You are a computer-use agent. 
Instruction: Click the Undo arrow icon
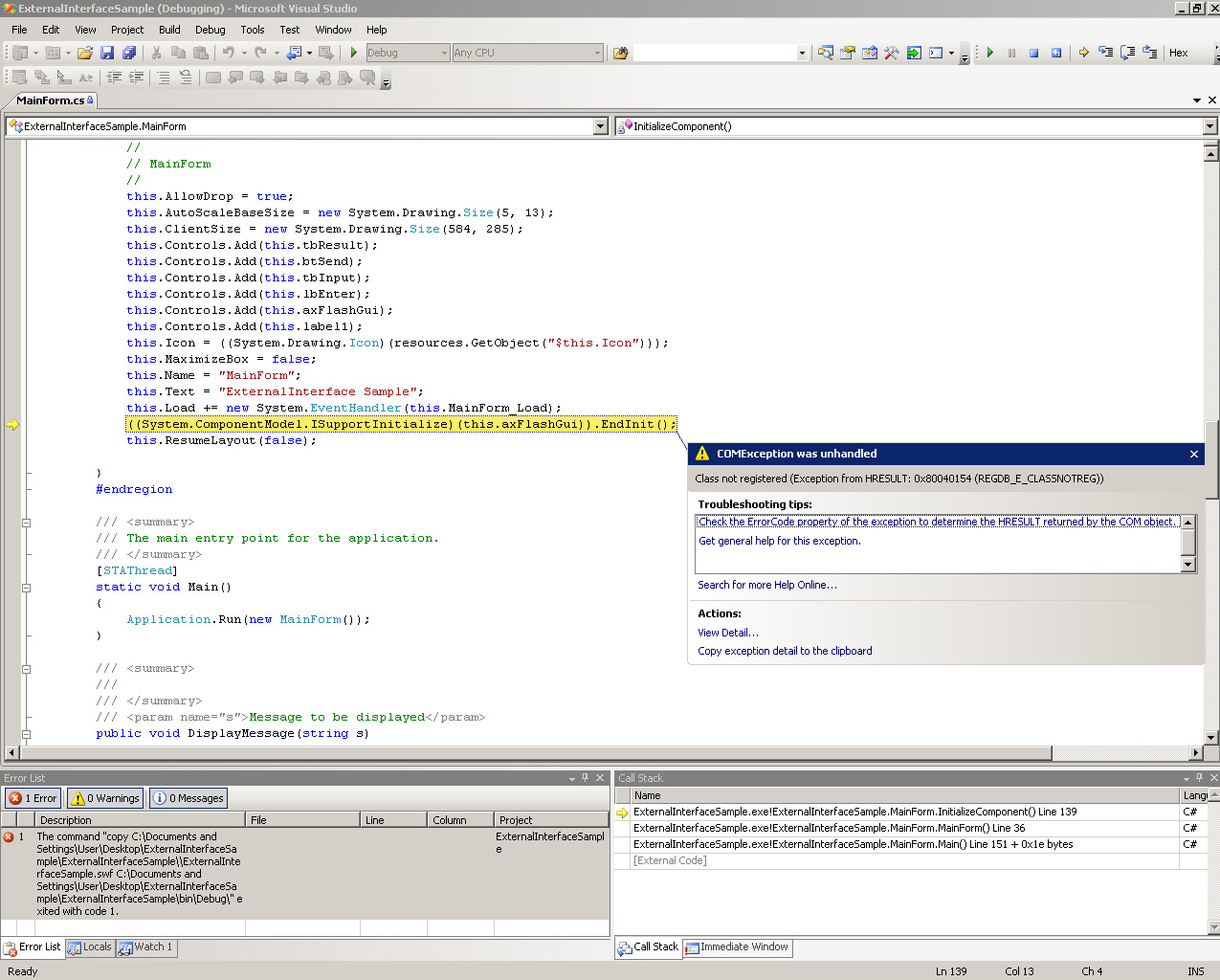point(229,53)
